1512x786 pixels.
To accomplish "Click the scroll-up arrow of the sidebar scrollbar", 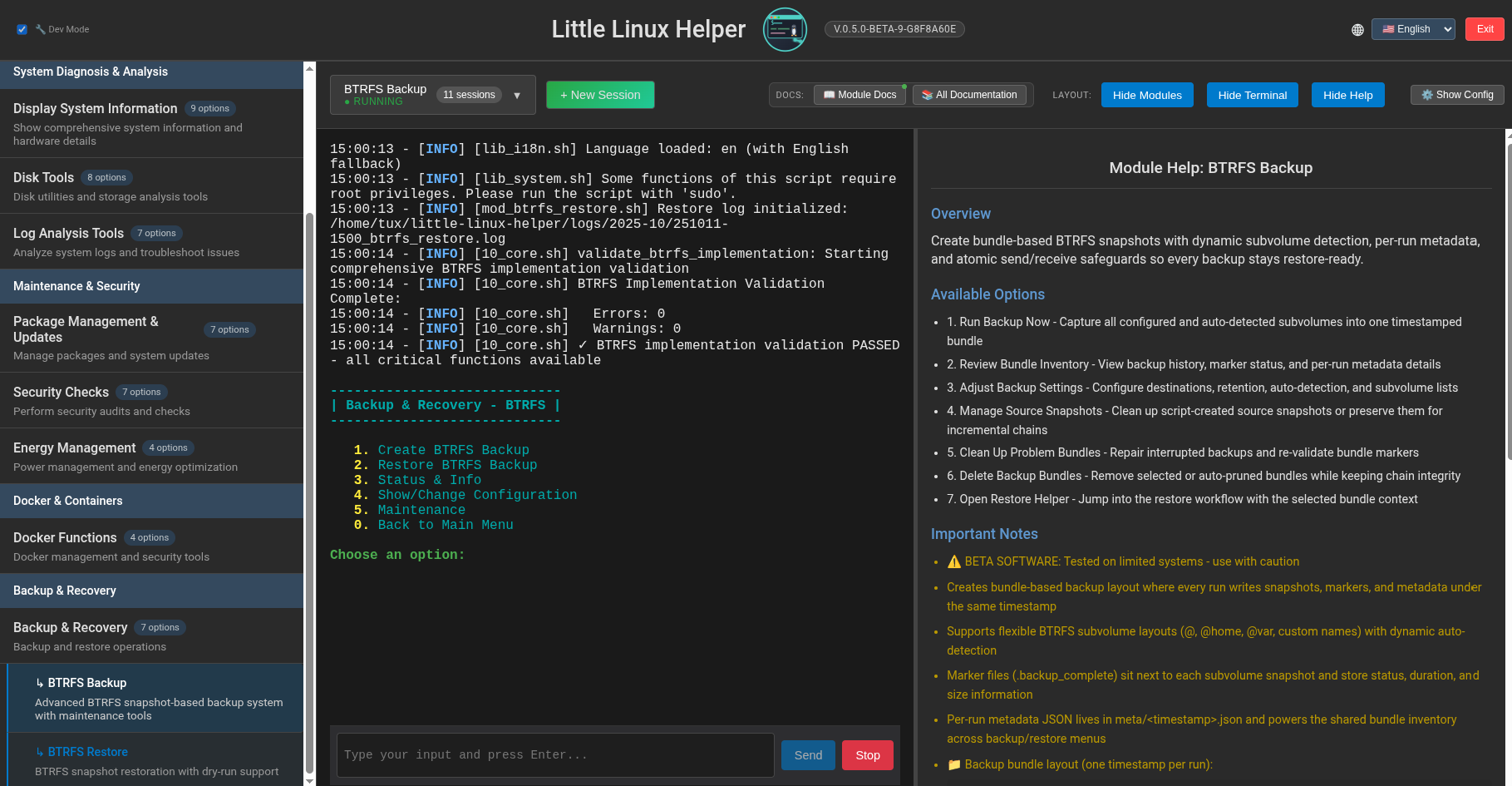I will (x=309, y=68).
